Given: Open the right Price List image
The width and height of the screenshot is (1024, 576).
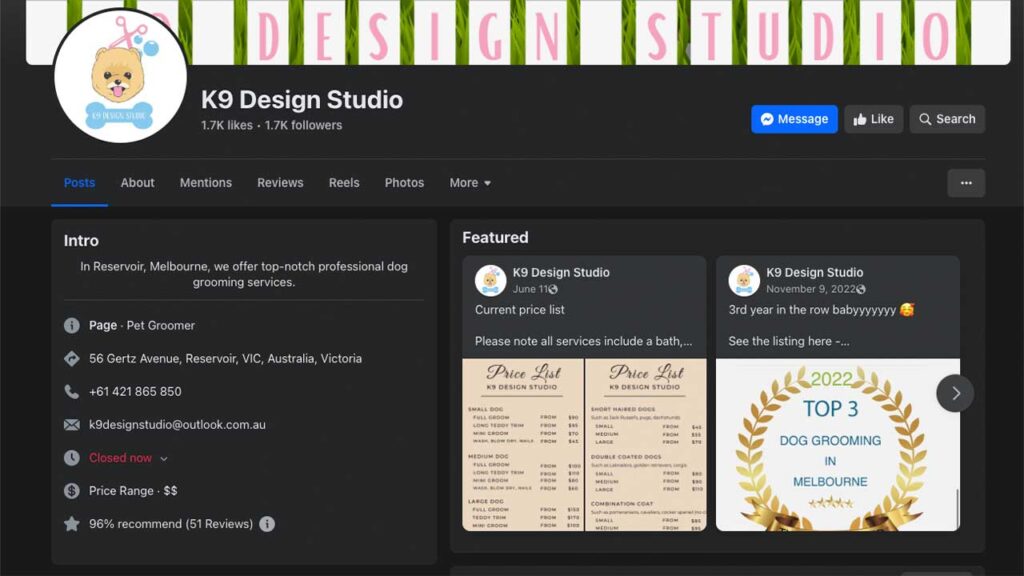Looking at the screenshot, I should point(646,445).
